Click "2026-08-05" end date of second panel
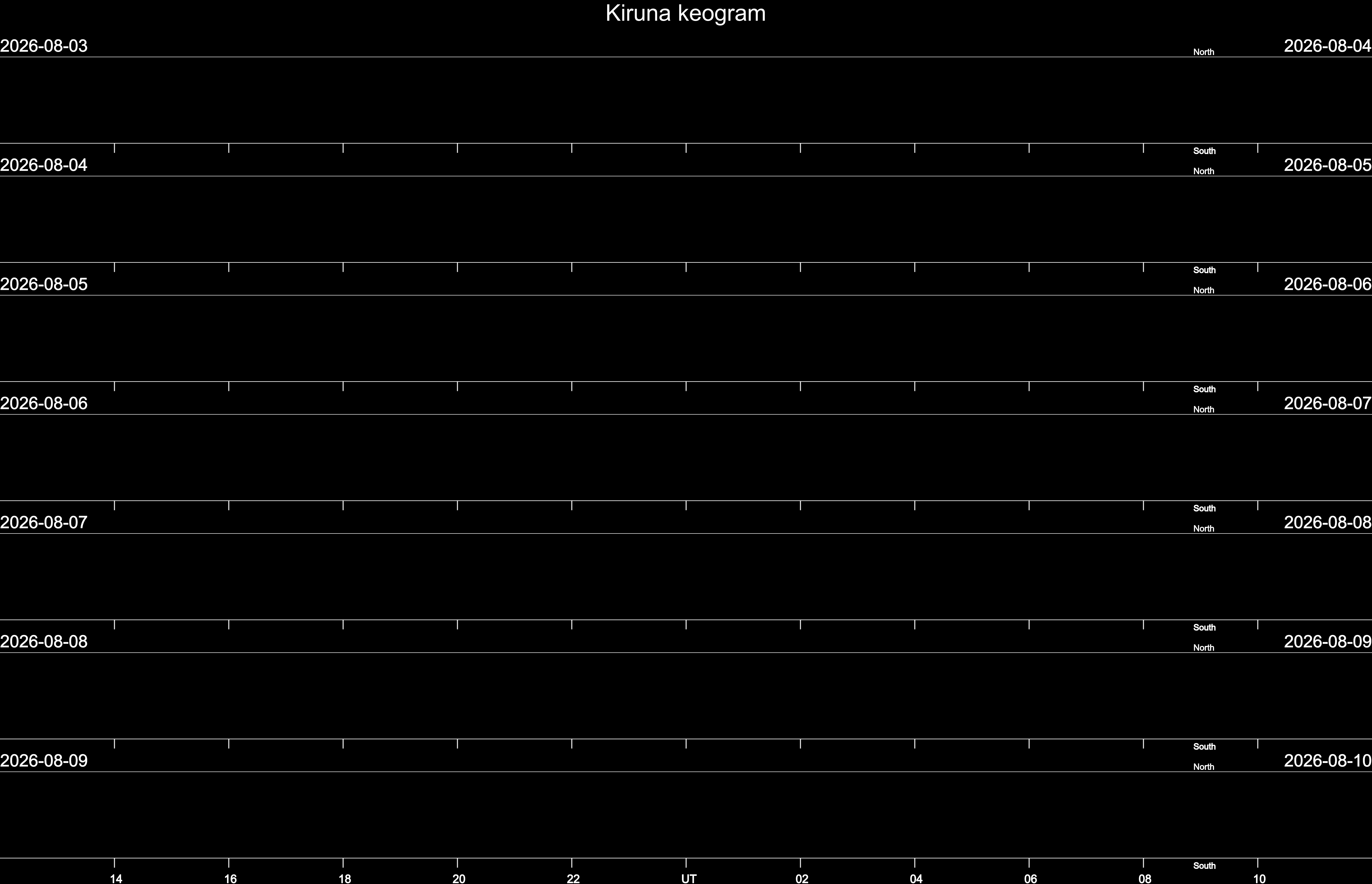Viewport: 1372px width, 884px height. click(x=1328, y=165)
